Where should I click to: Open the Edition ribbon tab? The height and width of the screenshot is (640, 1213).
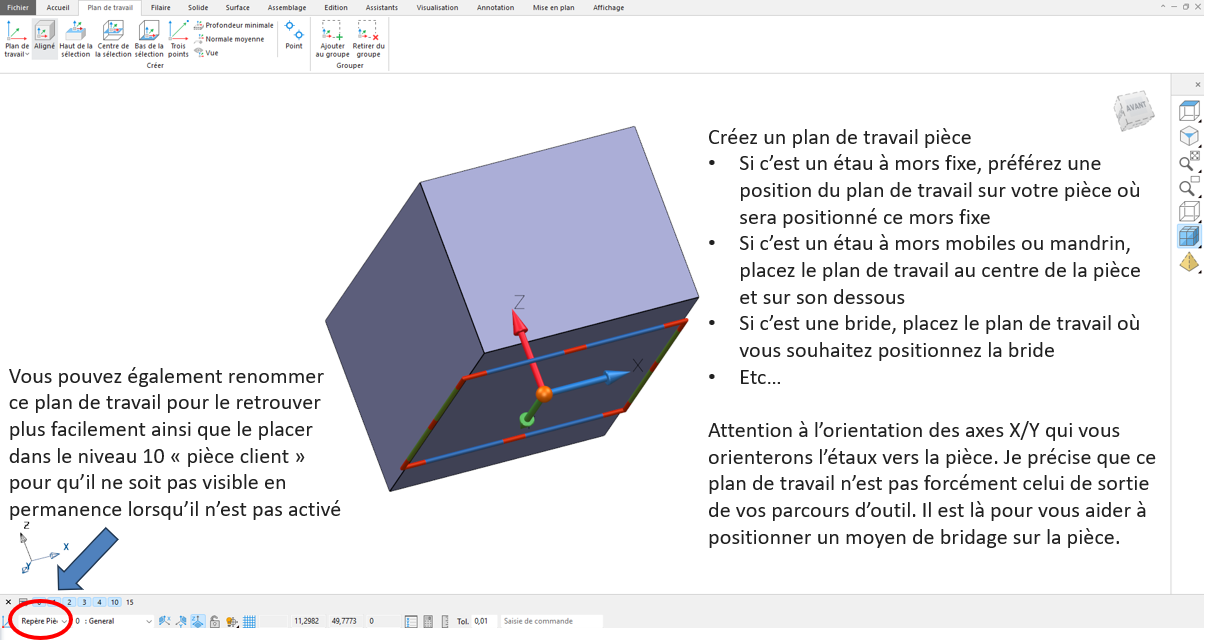336,7
